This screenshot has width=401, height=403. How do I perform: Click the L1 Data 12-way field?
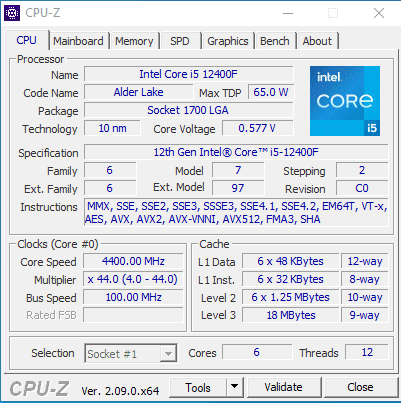365,261
